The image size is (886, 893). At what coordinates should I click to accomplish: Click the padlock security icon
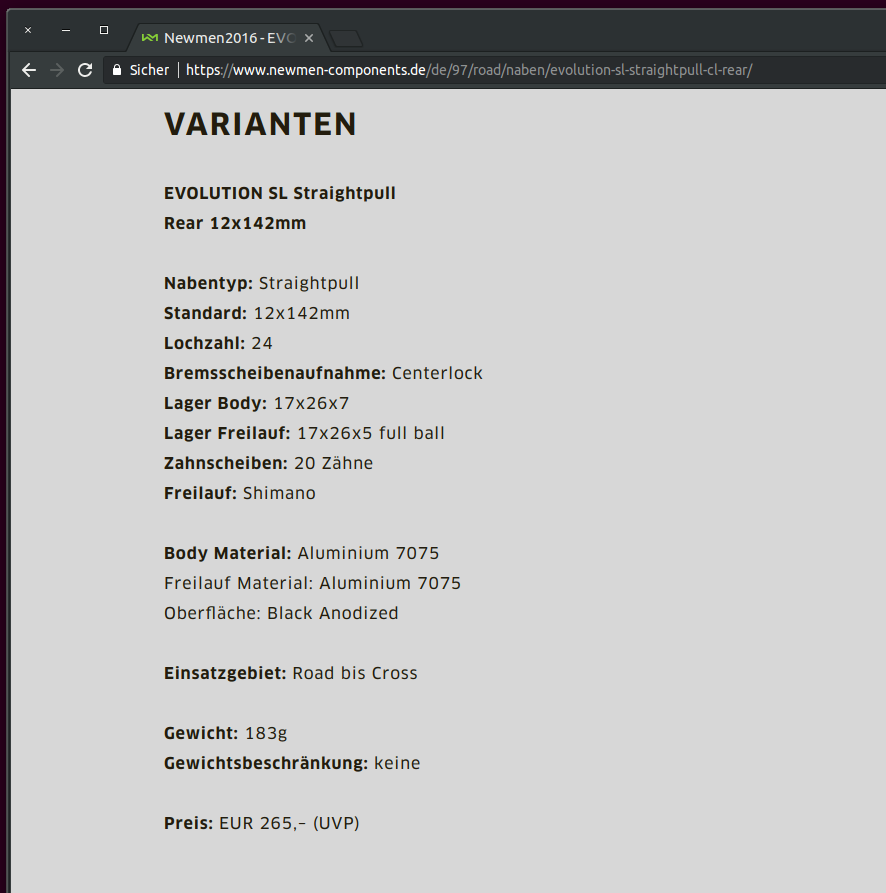pos(117,70)
